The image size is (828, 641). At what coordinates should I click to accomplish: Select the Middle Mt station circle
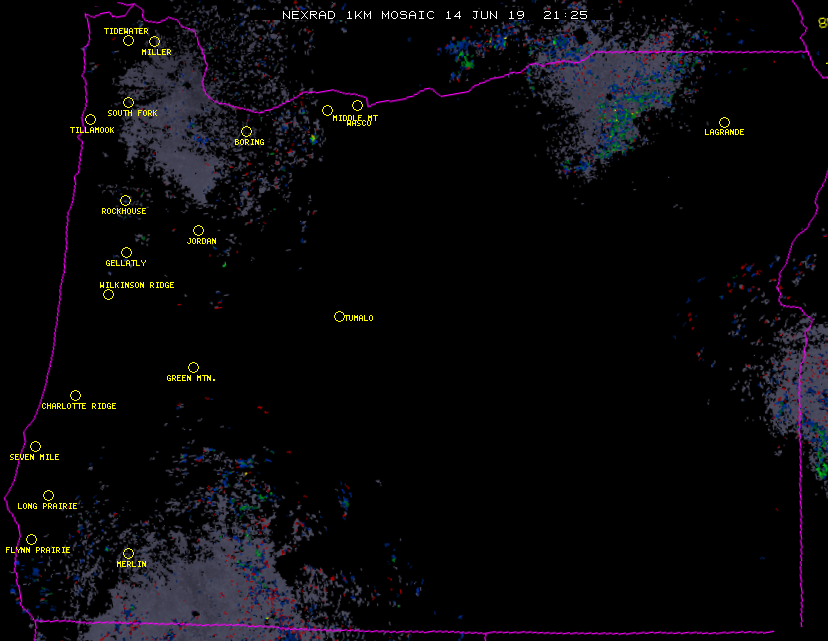(x=327, y=110)
